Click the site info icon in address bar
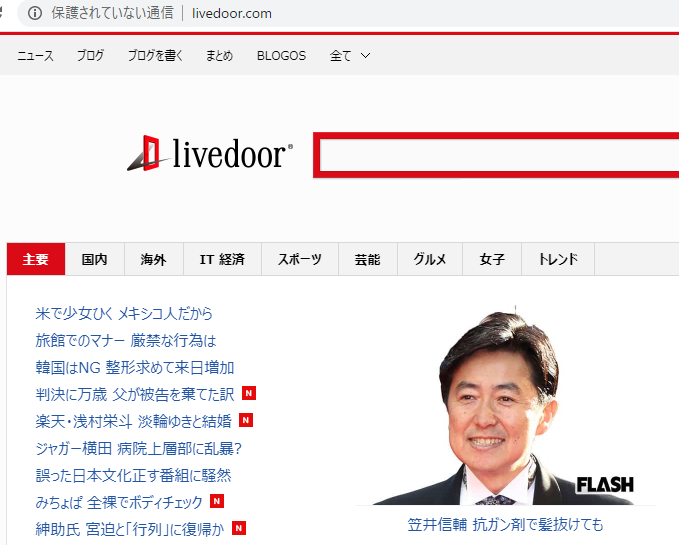The width and height of the screenshot is (679, 545). pos(35,13)
